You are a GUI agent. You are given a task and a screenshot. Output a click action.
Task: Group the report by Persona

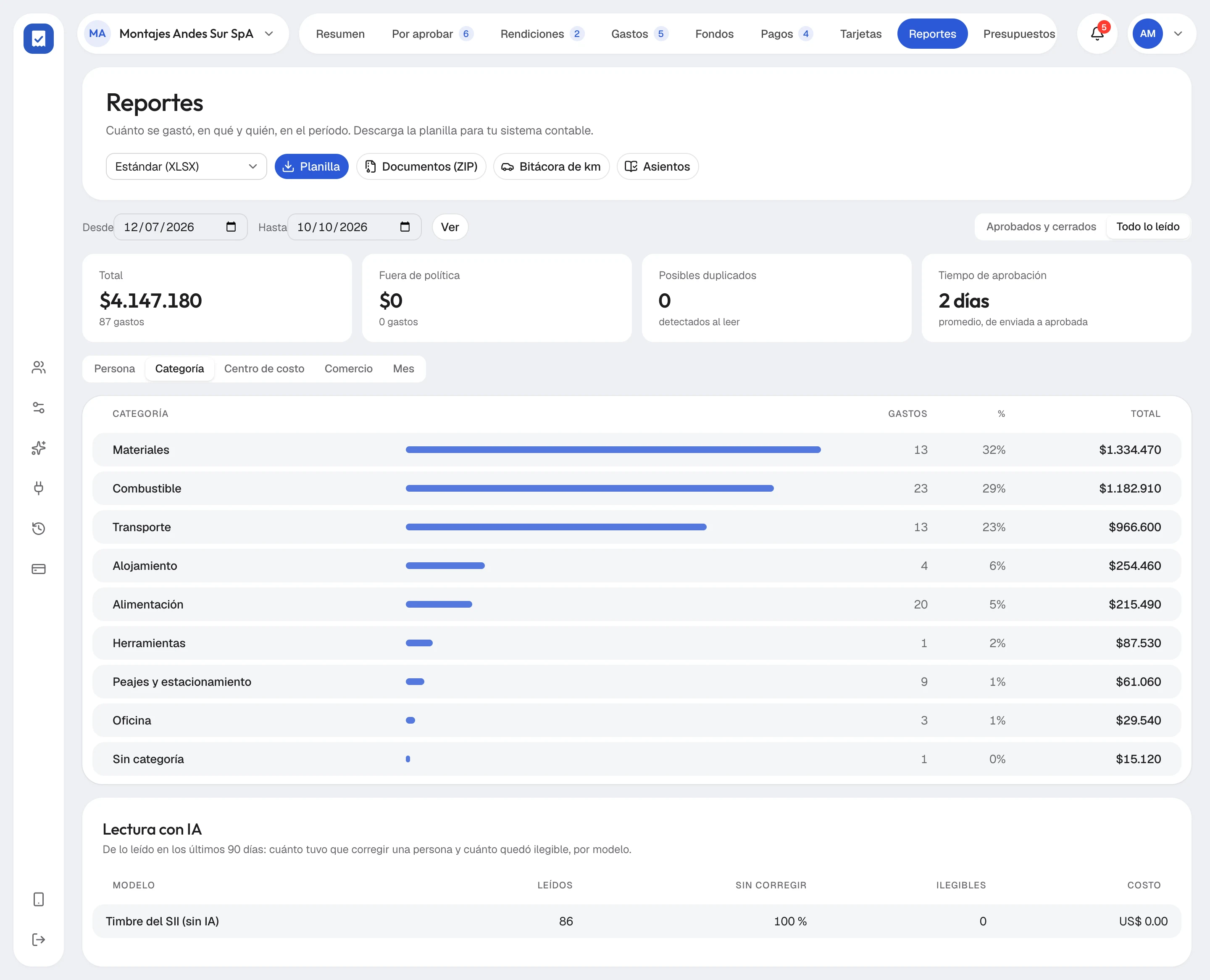(x=115, y=369)
